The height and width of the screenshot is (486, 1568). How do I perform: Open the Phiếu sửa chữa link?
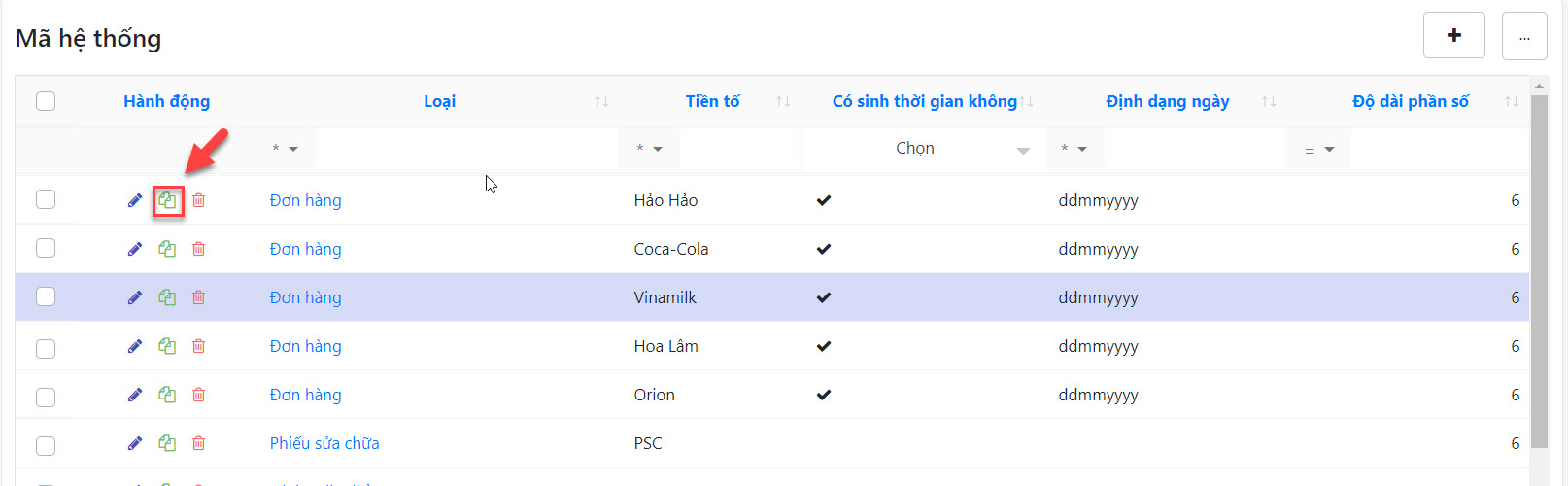[x=324, y=443]
